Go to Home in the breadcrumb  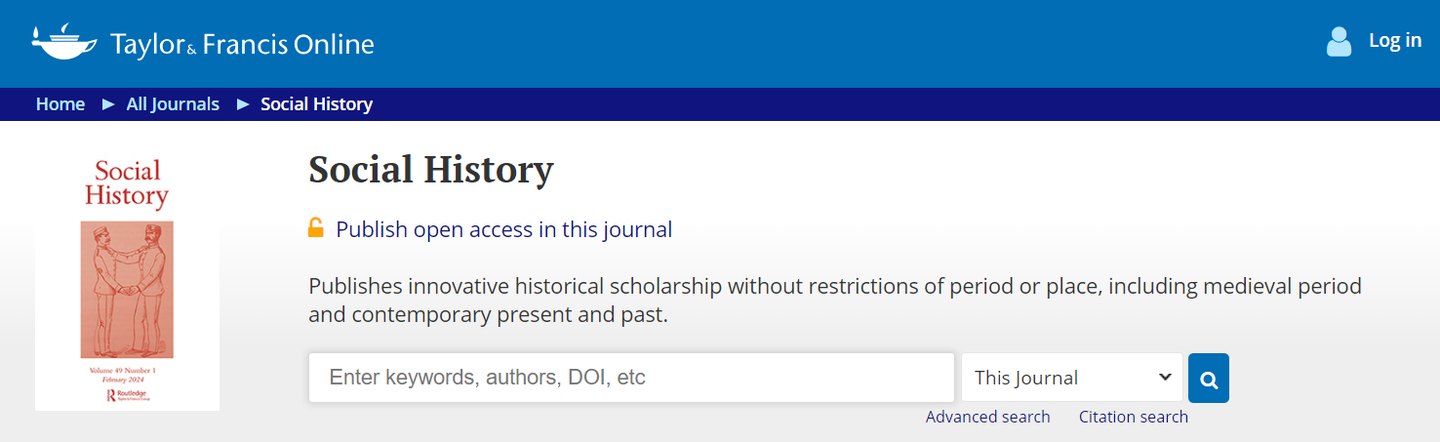pos(60,104)
